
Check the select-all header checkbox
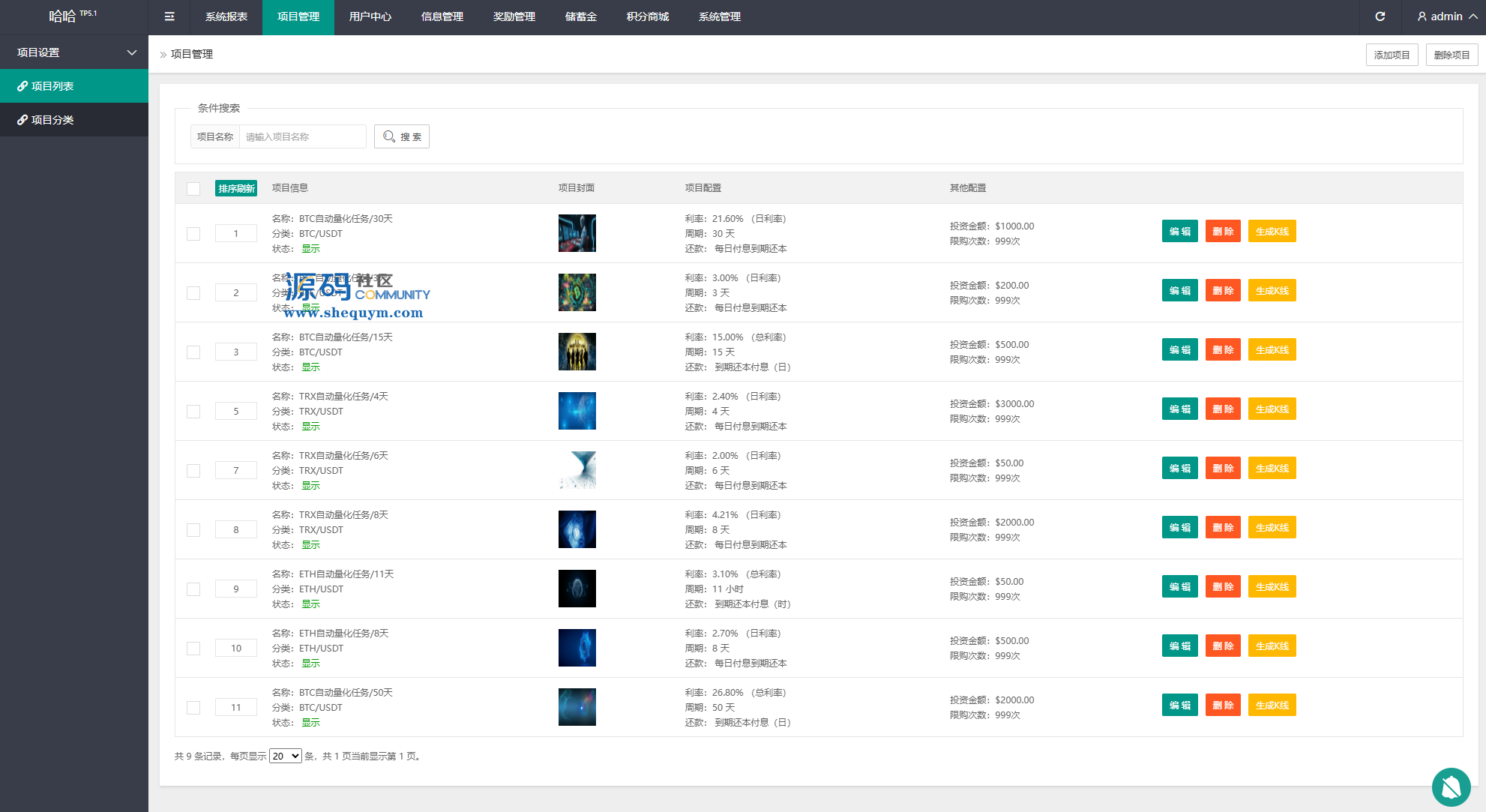(x=193, y=189)
